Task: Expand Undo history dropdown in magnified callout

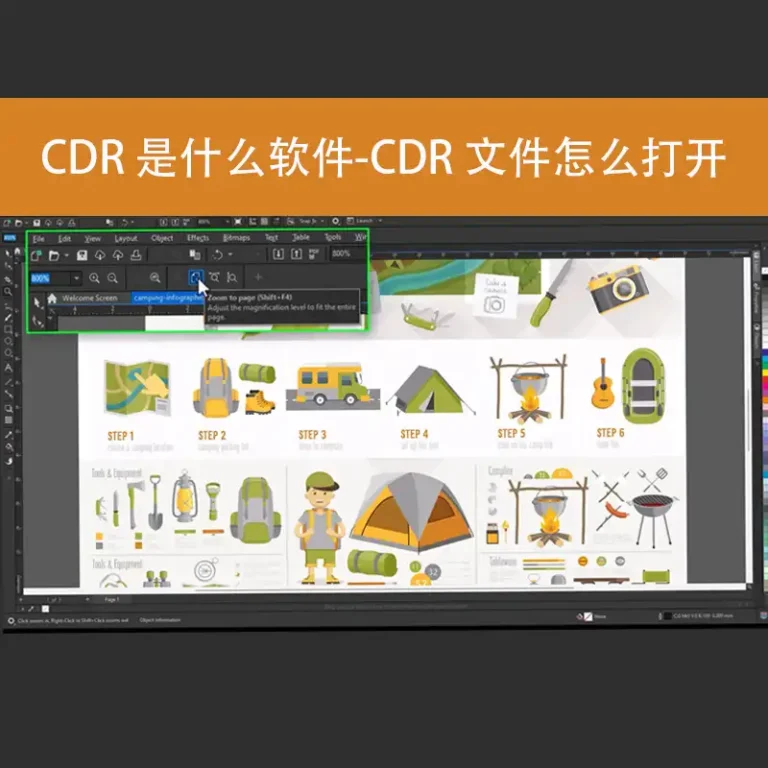Action: coord(230,255)
